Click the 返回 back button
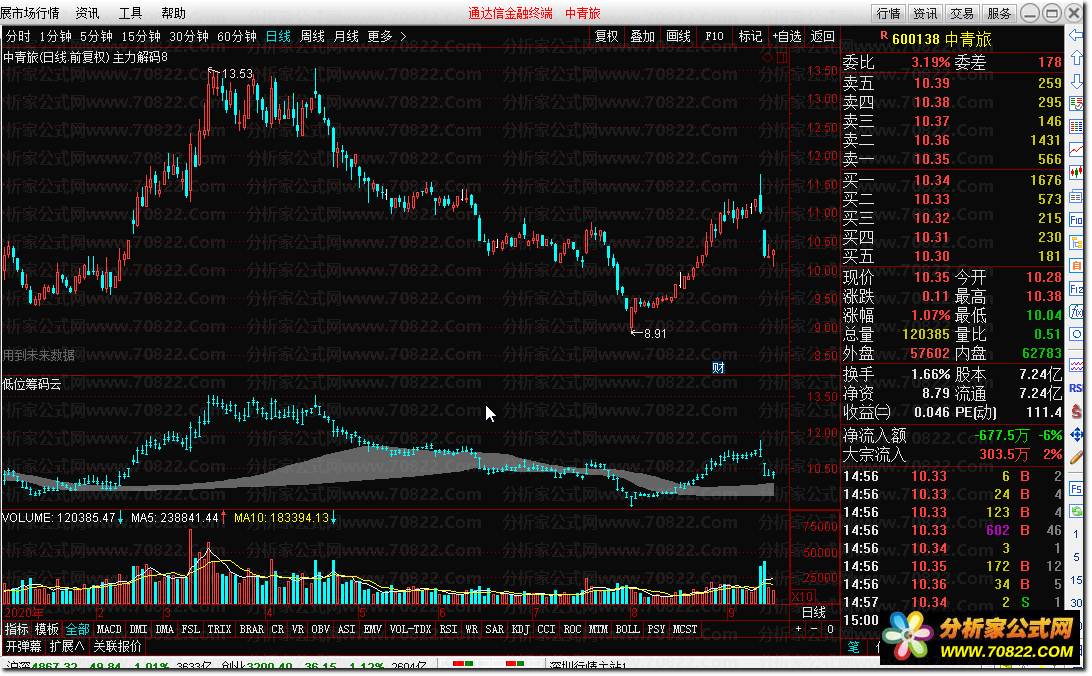 [x=822, y=36]
